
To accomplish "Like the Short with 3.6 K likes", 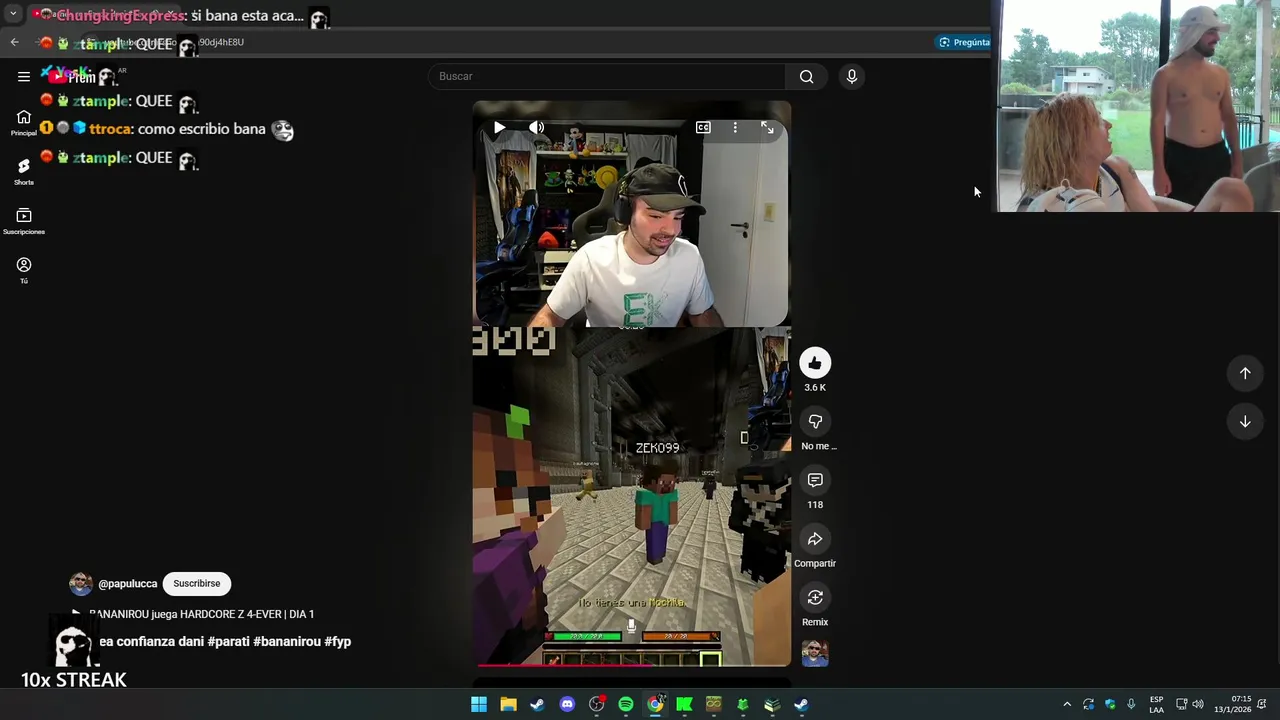I will [815, 363].
